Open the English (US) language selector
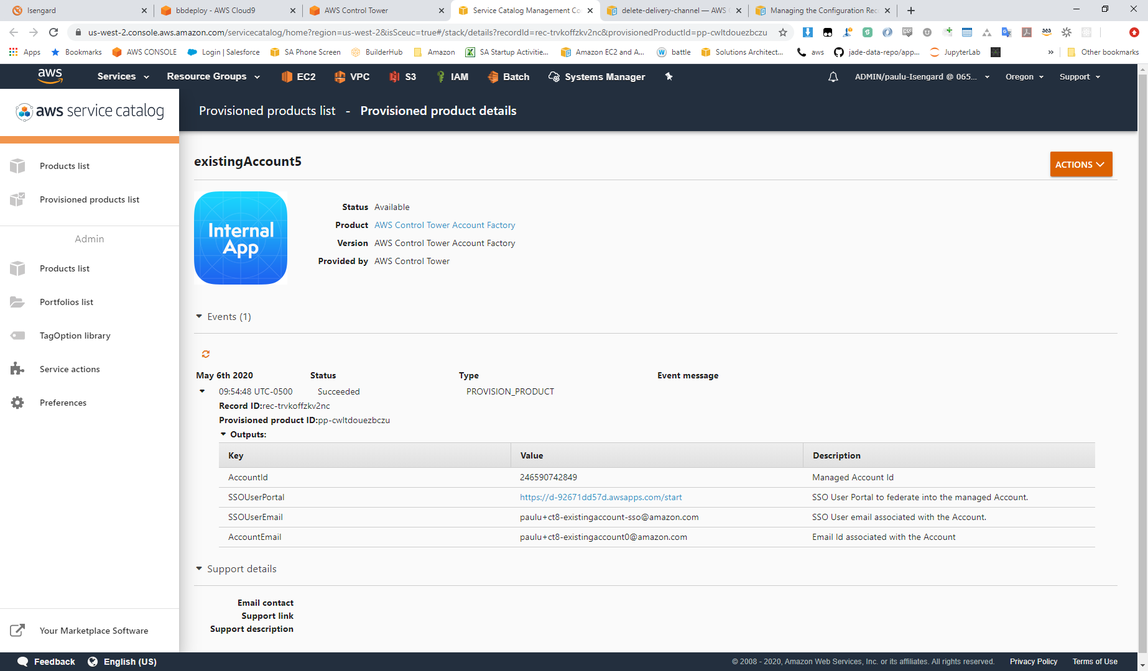 click(x=122, y=661)
